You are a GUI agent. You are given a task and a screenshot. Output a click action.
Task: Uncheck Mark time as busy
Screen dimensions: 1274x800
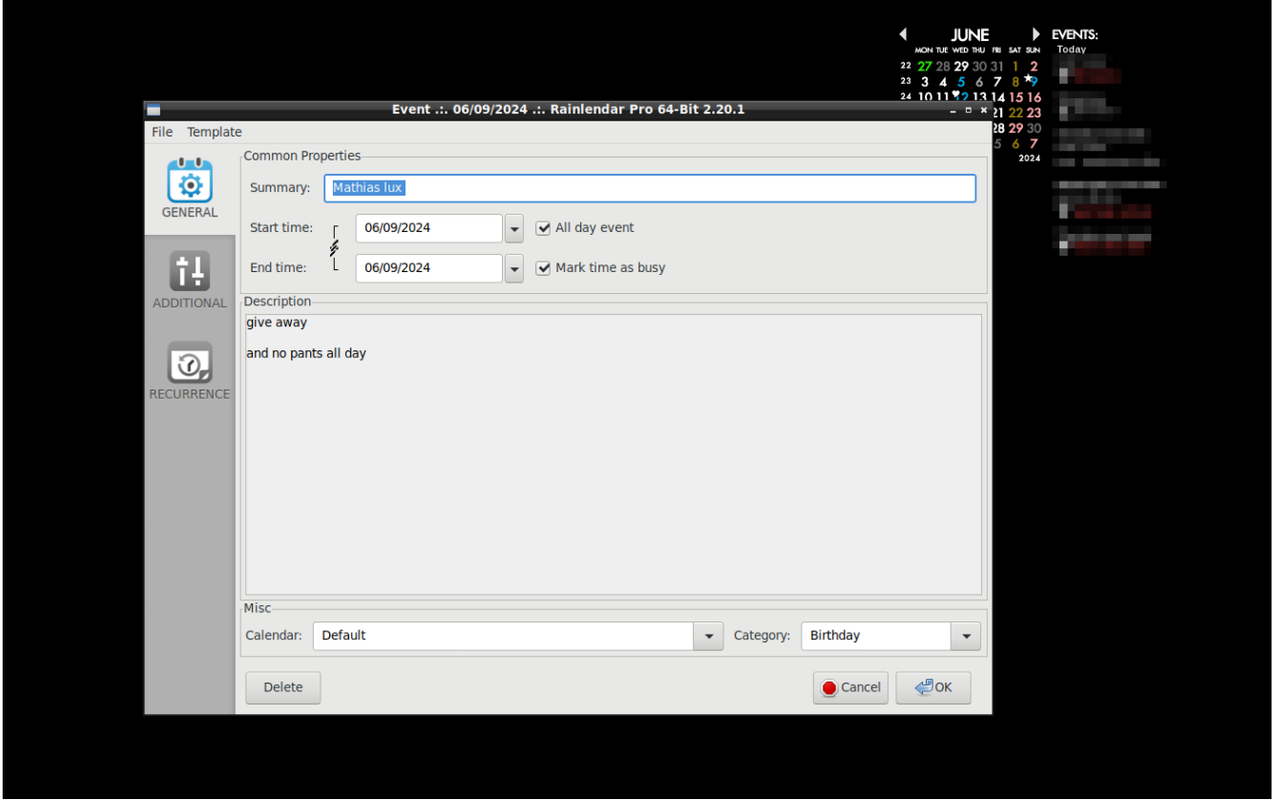click(543, 268)
